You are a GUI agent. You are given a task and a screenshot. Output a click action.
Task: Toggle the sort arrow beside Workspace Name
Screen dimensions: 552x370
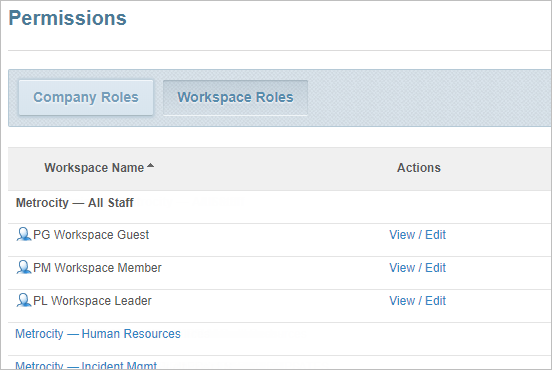[x=151, y=165]
